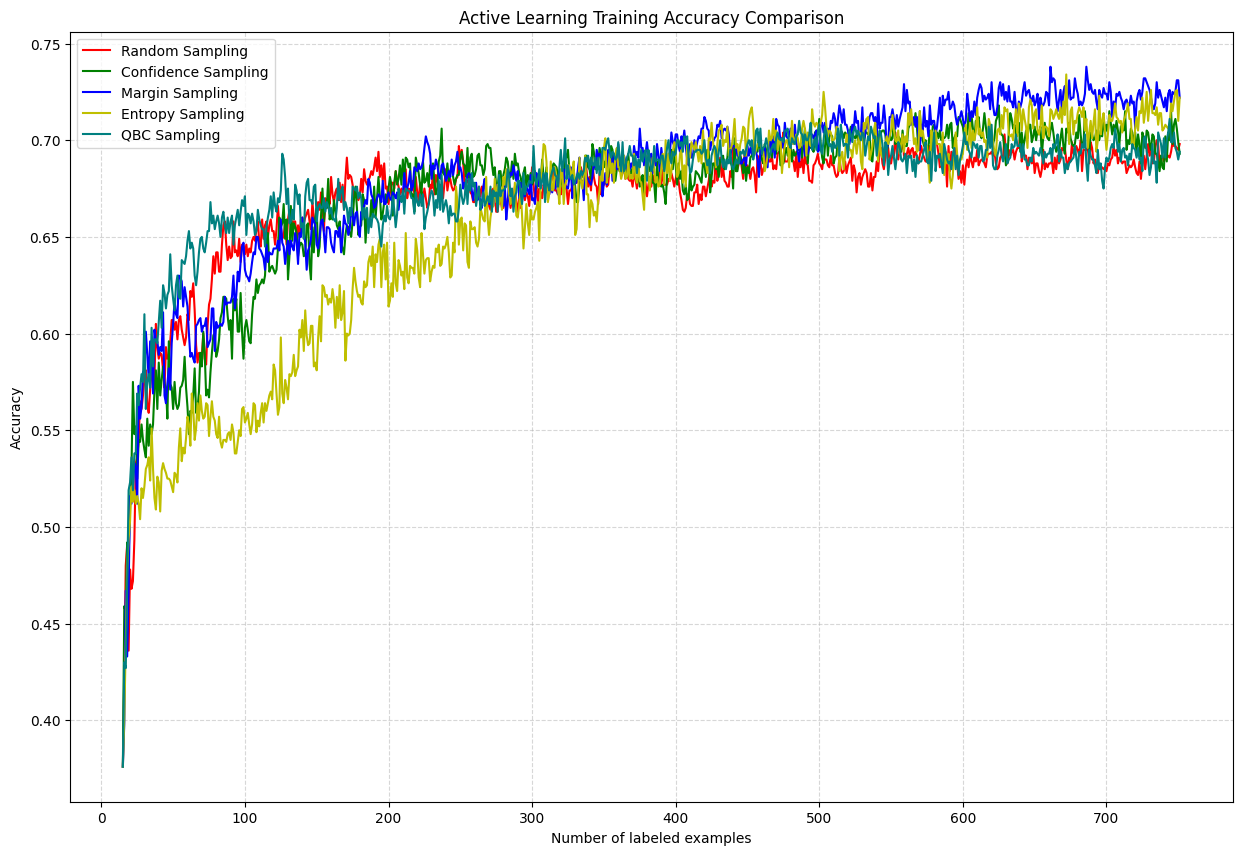The image size is (1242, 855).
Task: Click the 'Entropy Sampling' legend label
Action: [182, 114]
